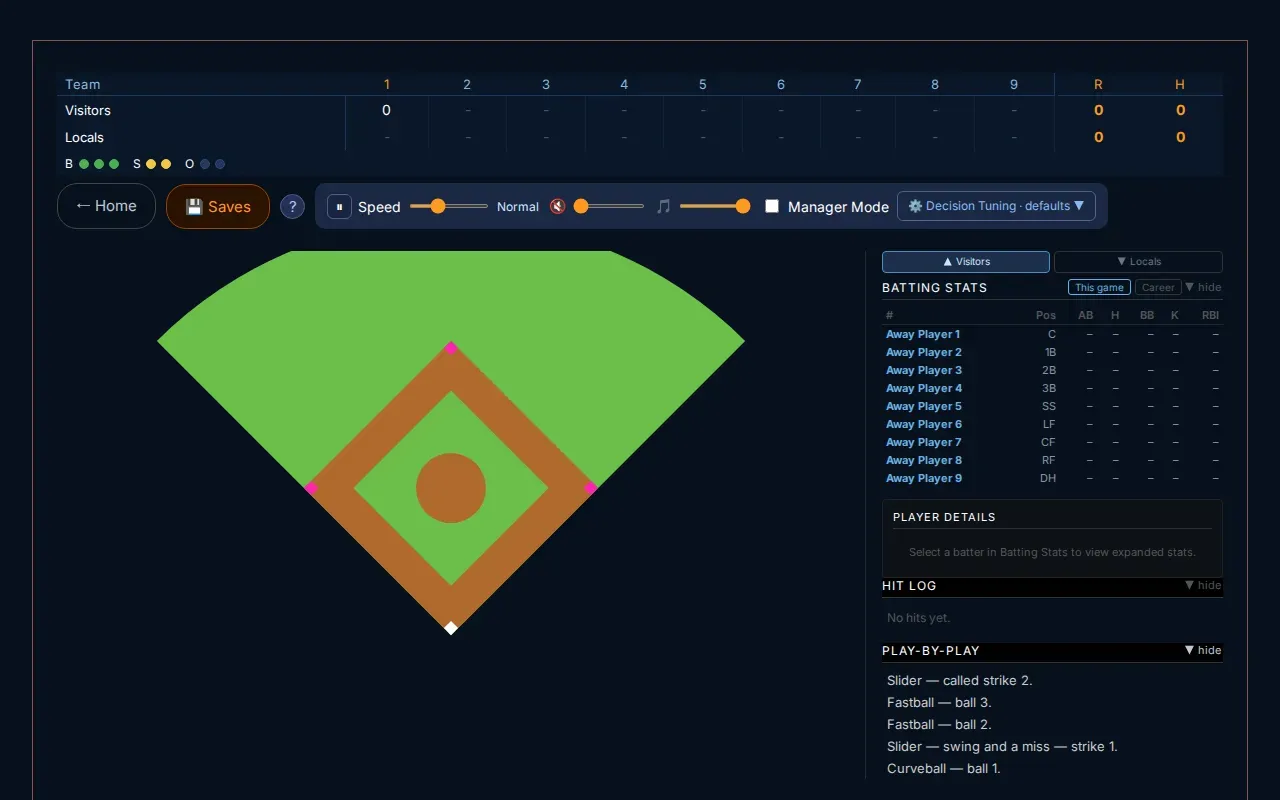Click the white home plate marker

coord(451,628)
